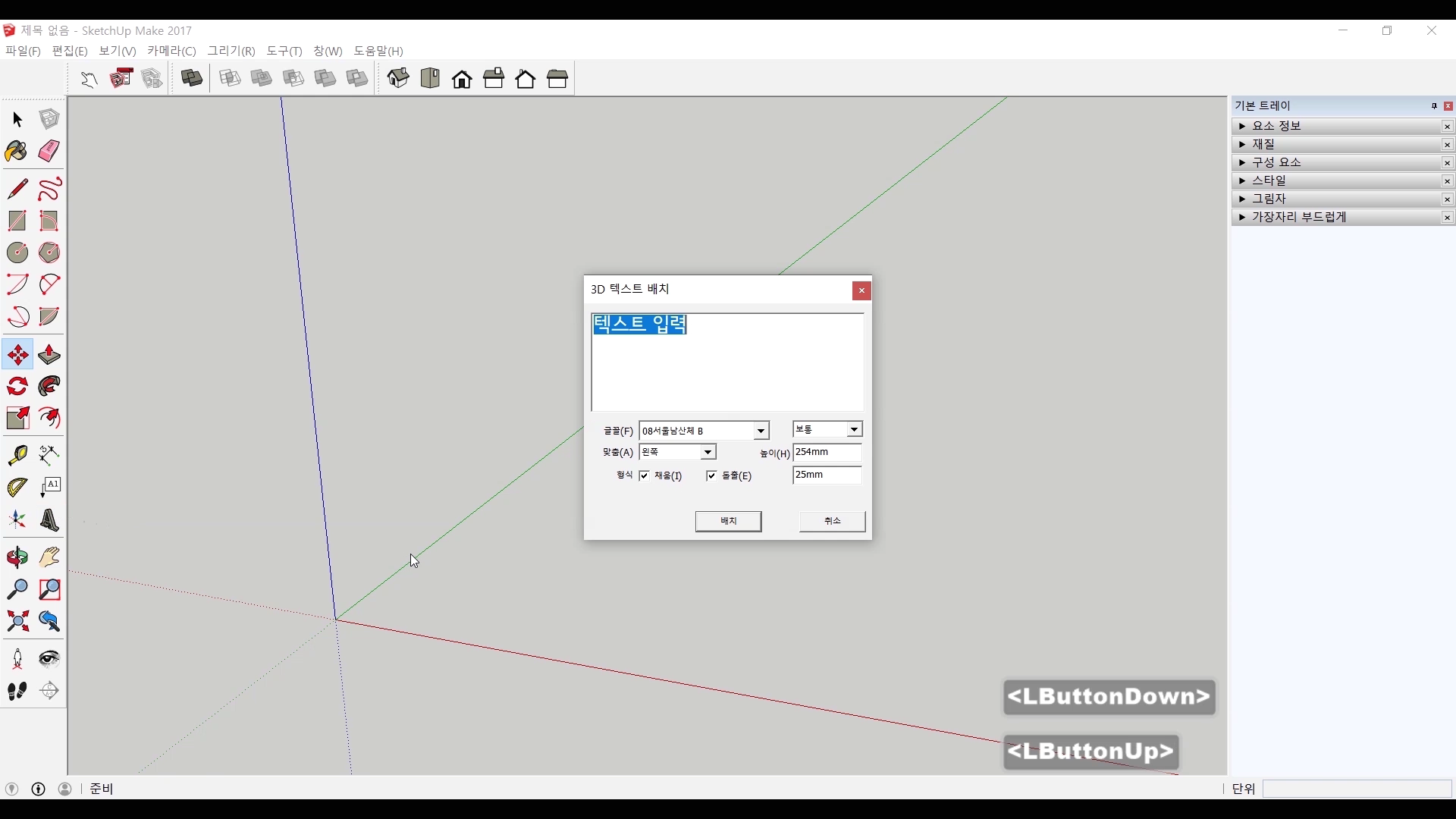Activate the Push/Pull tool
This screenshot has height=819, width=1456.
tap(49, 355)
